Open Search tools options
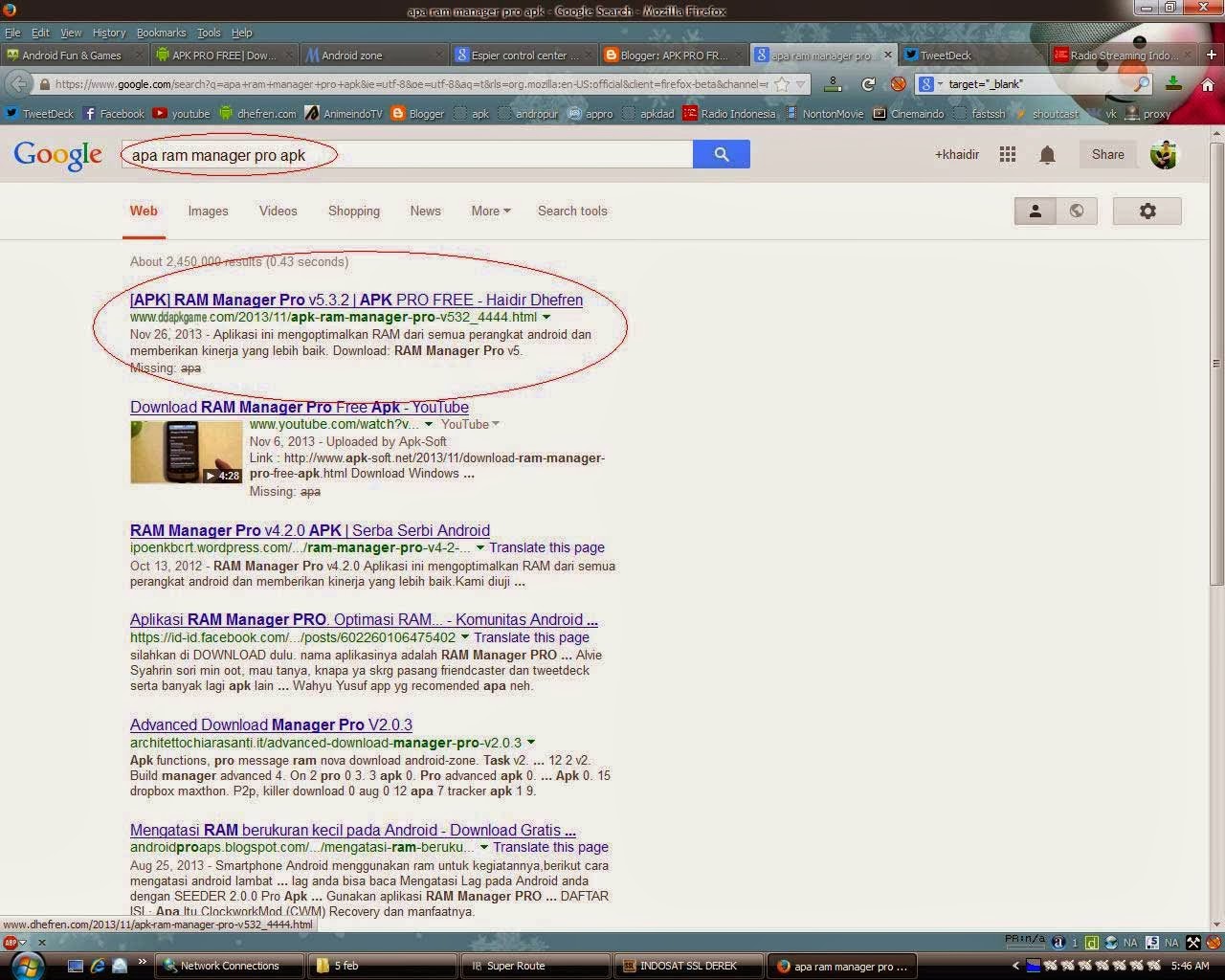The height and width of the screenshot is (980, 1225). [572, 212]
